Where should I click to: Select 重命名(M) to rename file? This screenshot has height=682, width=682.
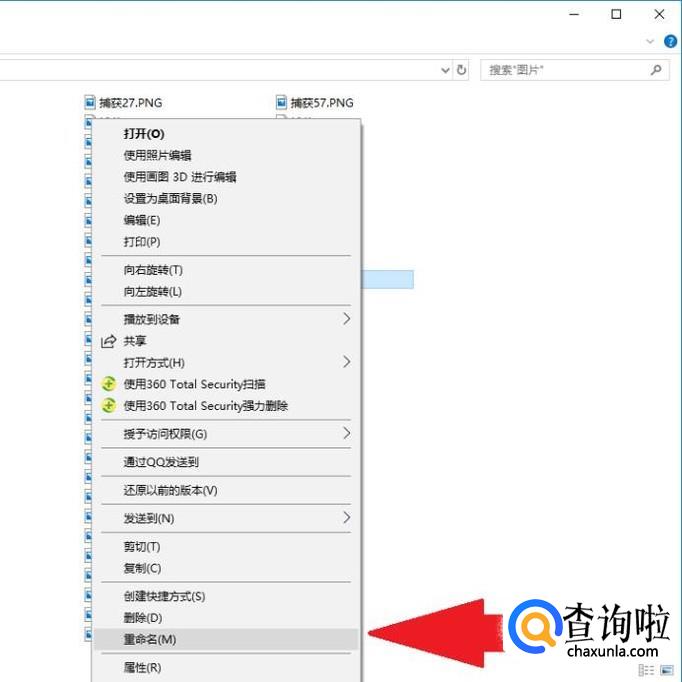226,639
